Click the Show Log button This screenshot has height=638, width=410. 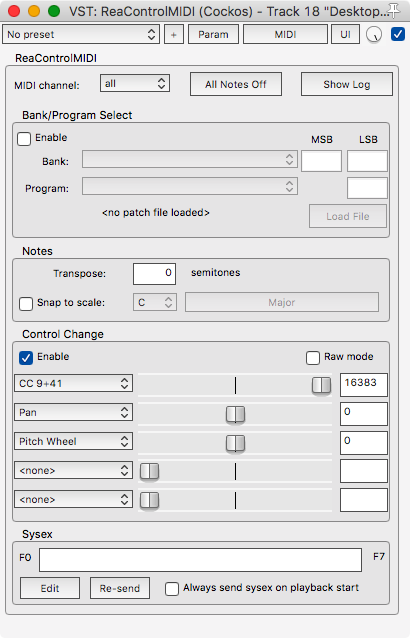347,84
